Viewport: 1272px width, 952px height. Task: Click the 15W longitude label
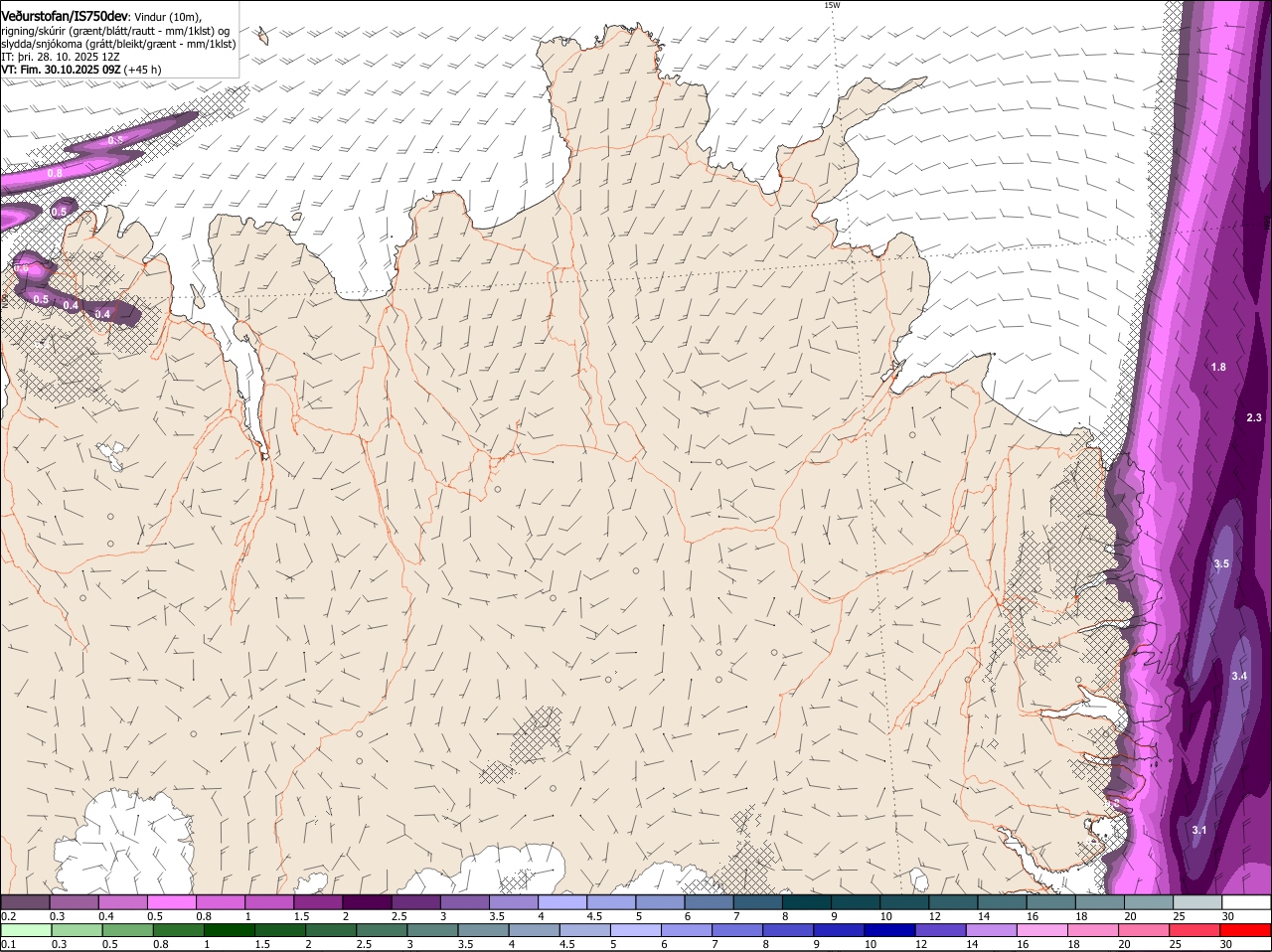(832, 5)
